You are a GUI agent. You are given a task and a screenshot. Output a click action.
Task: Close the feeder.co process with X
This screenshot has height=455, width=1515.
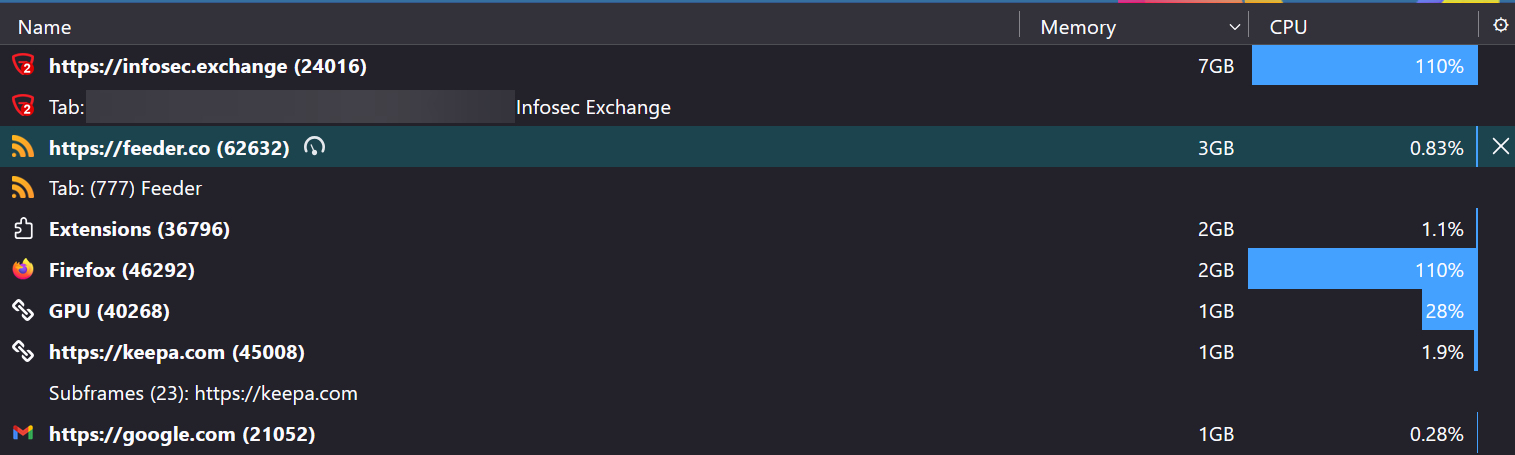pyautogui.click(x=1500, y=147)
